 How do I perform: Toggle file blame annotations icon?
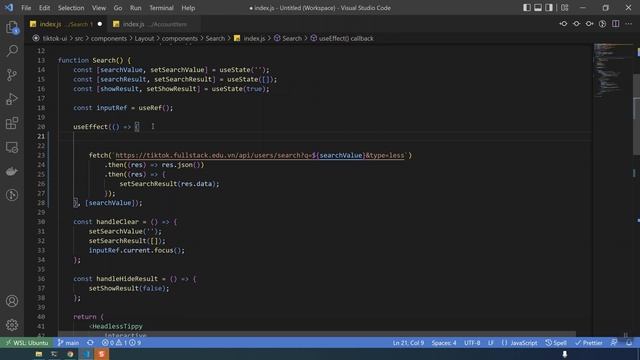(x=602, y=24)
